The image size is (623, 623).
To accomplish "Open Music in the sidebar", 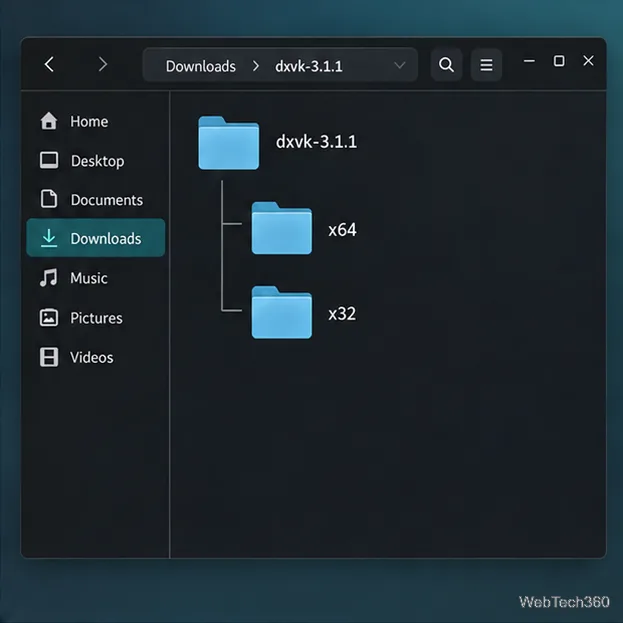I will pos(95,278).
